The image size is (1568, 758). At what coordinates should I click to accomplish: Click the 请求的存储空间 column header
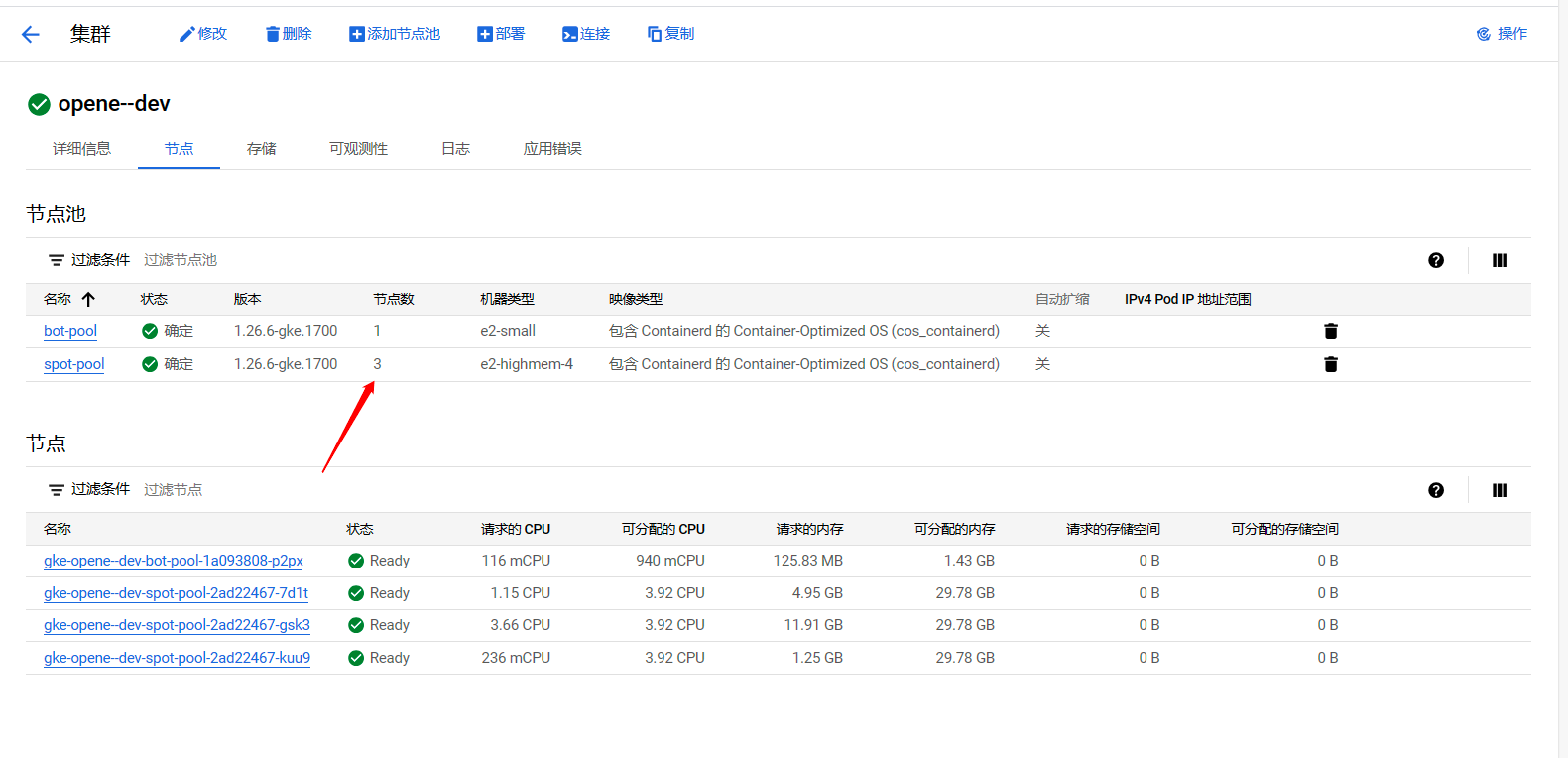(1113, 529)
